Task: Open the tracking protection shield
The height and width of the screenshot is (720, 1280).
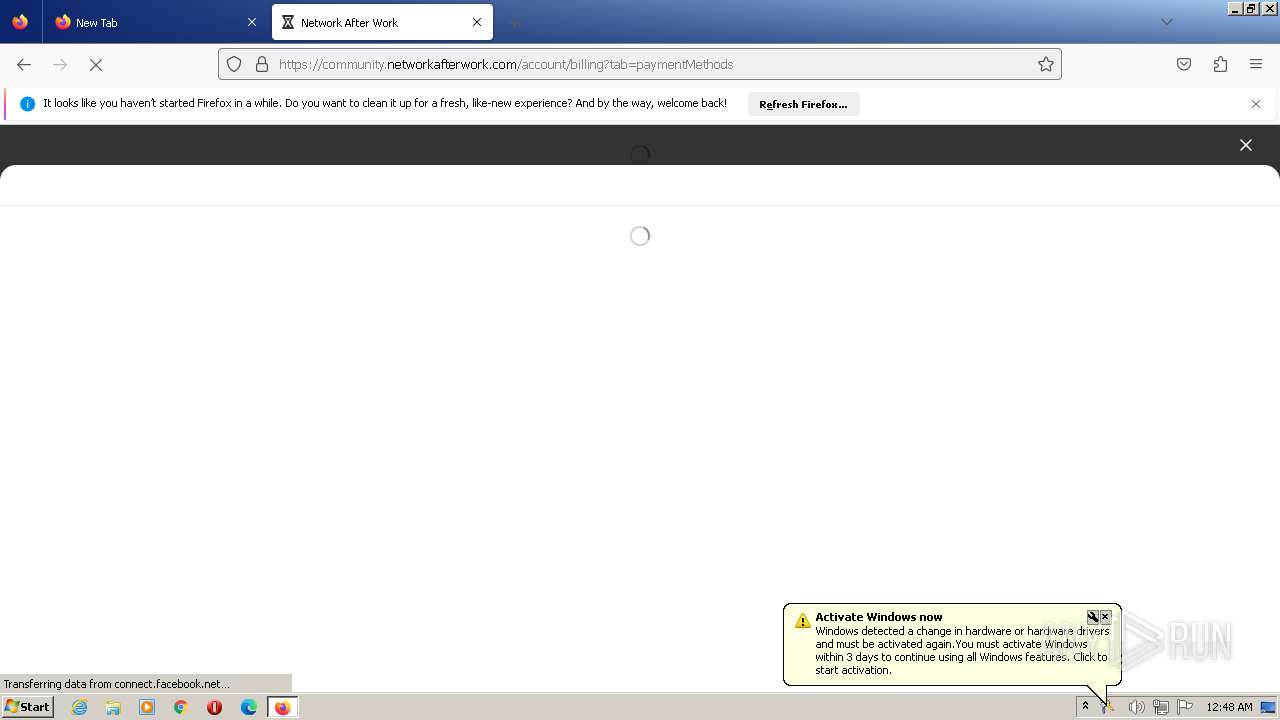Action: click(234, 64)
